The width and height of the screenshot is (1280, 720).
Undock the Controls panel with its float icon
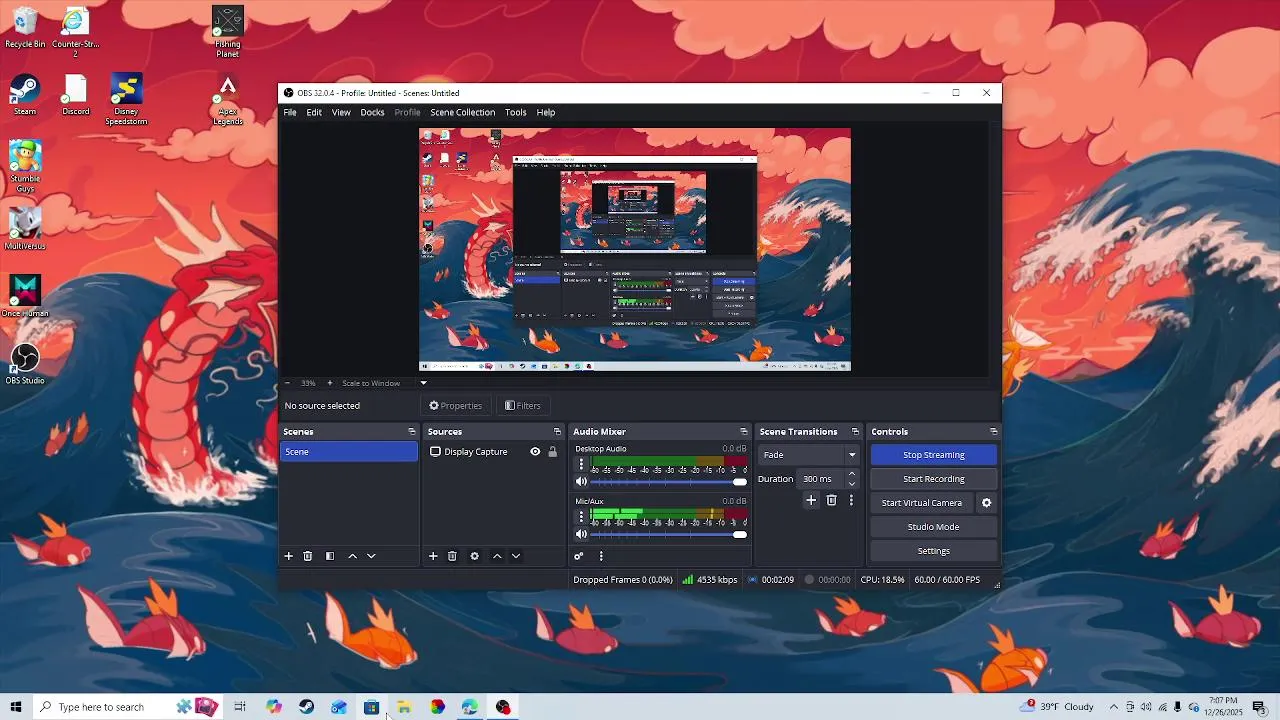(x=993, y=432)
